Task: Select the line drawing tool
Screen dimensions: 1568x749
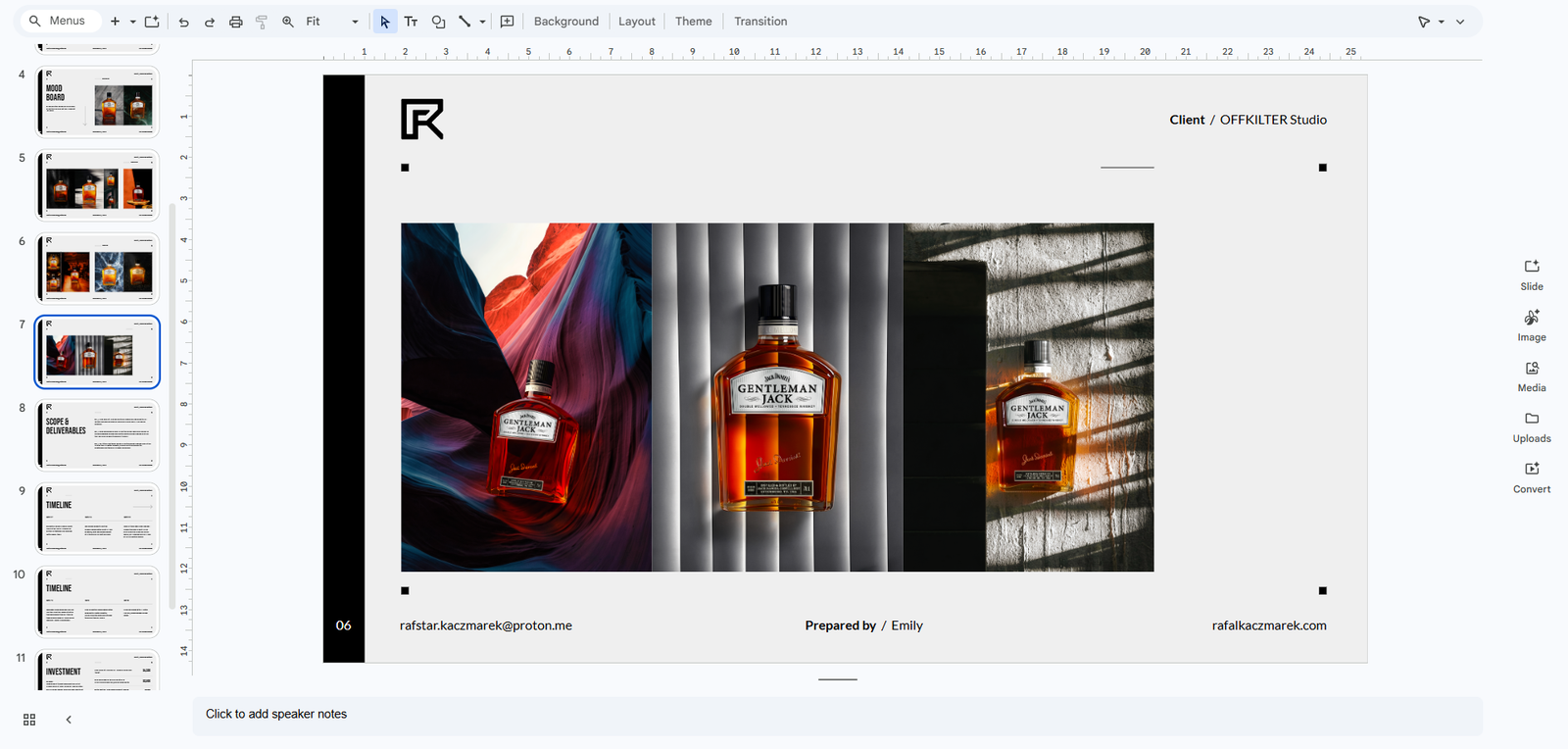Action: pyautogui.click(x=465, y=22)
